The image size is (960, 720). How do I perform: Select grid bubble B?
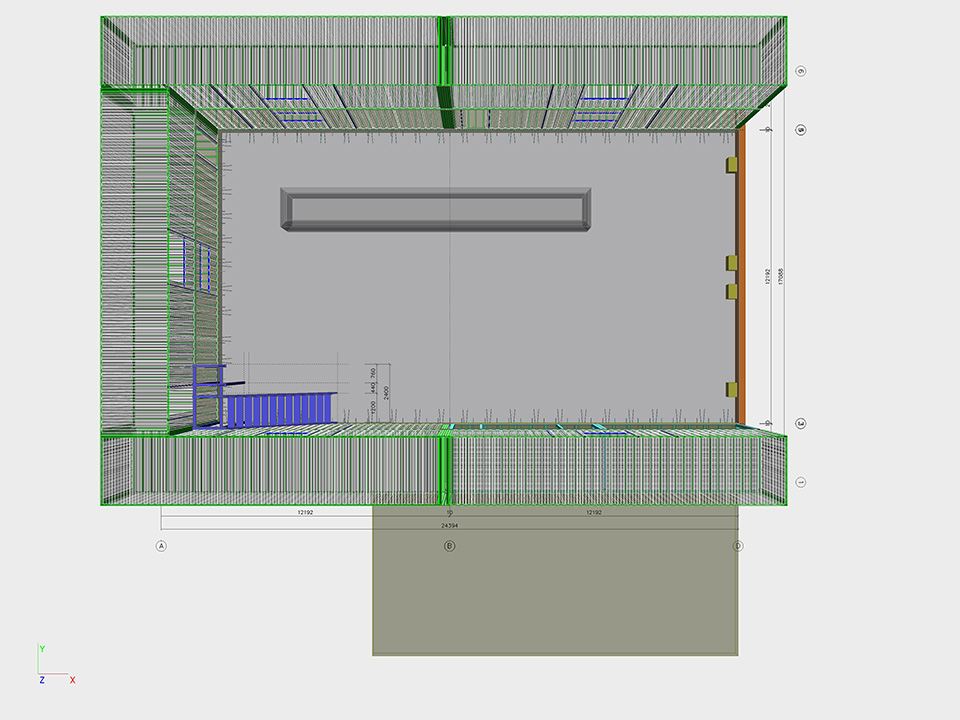coord(449,546)
